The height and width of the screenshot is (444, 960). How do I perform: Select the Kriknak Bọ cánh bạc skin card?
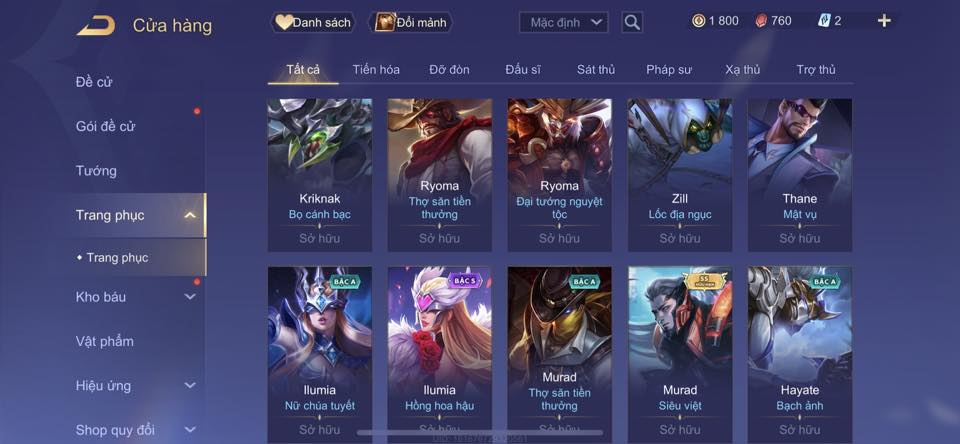coord(320,175)
